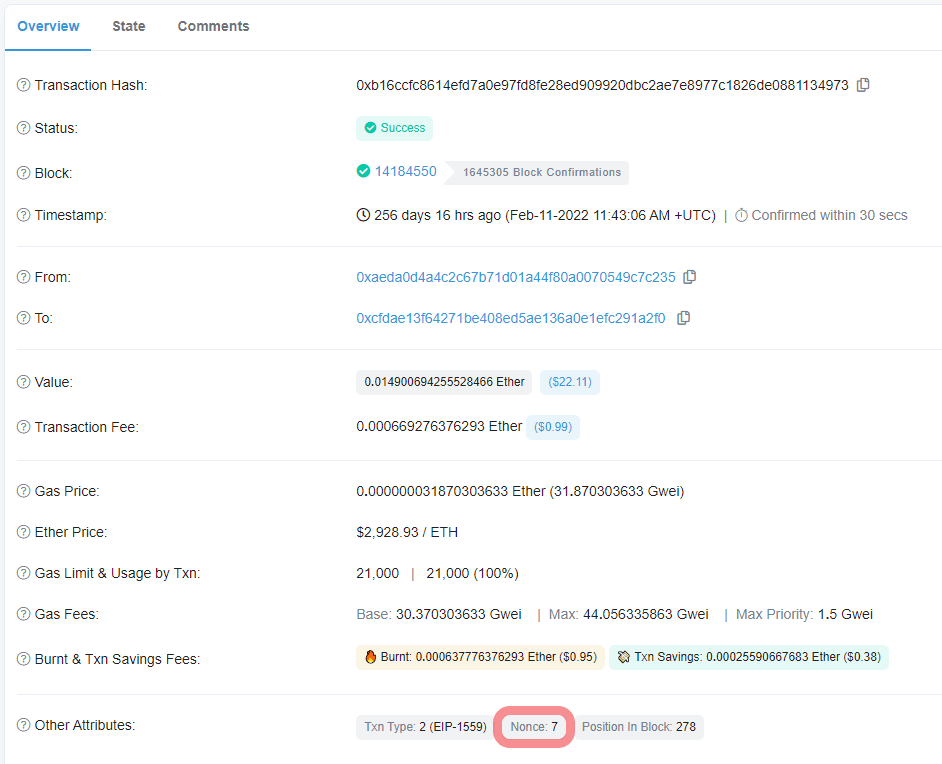Click the Block Confirmations badge
Image resolution: width=942 pixels, height=764 pixels.
coord(541,172)
